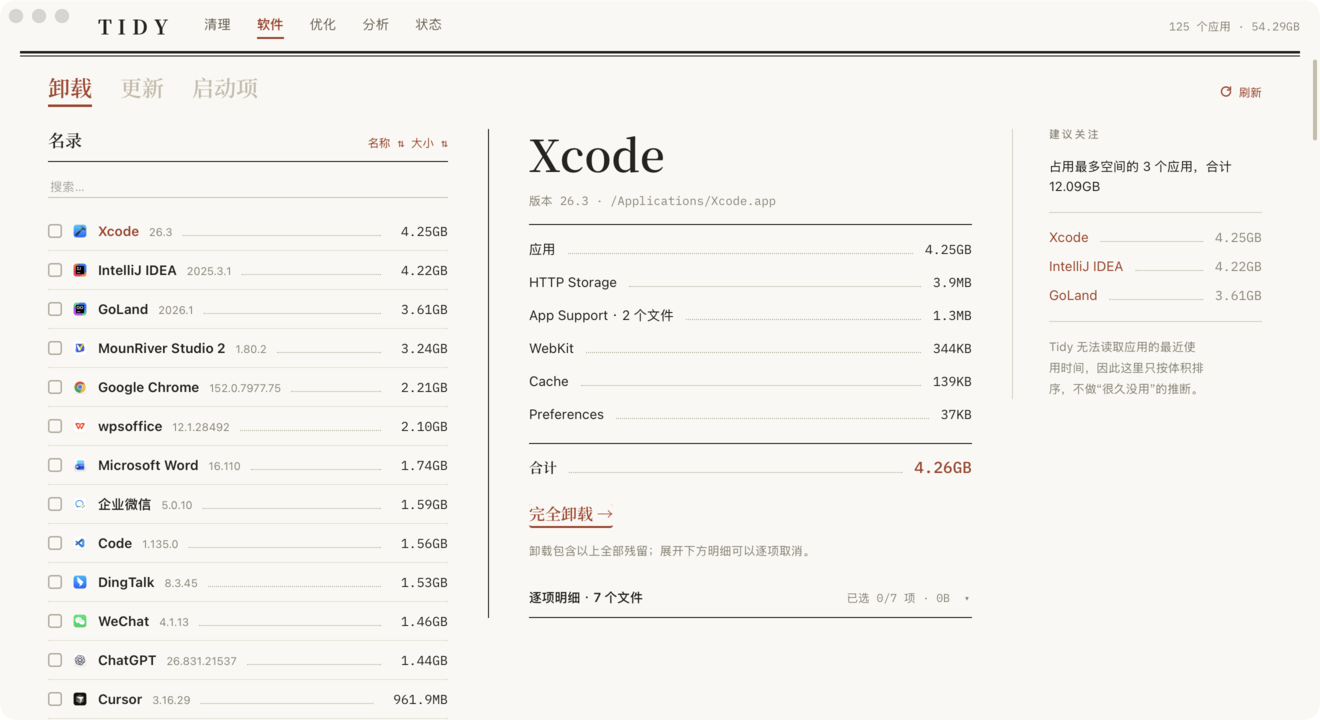Viewport: 1320px width, 720px height.
Task: Click the MounRiver Studio 2 app icon
Action: [x=80, y=348]
